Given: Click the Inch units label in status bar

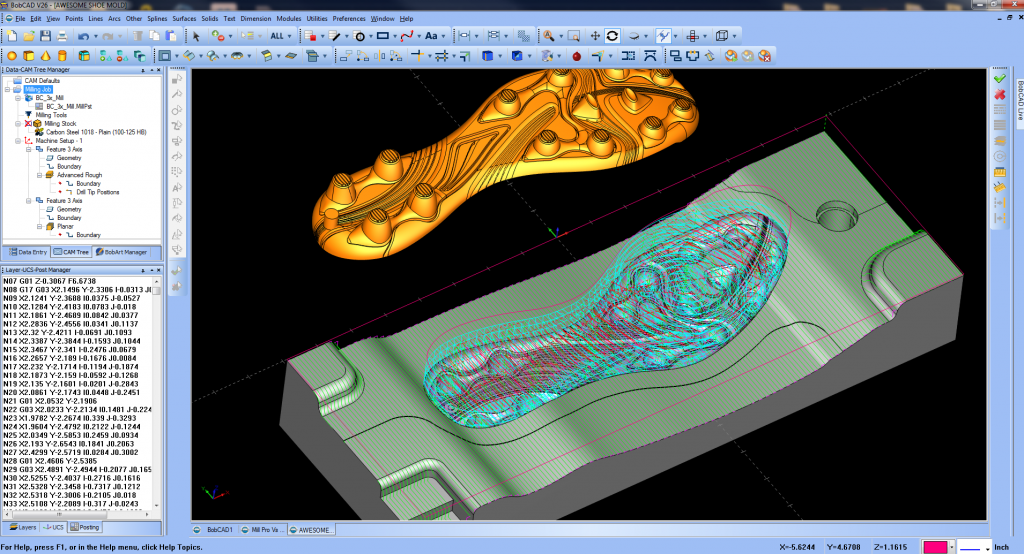Looking at the screenshot, I should [1001, 547].
